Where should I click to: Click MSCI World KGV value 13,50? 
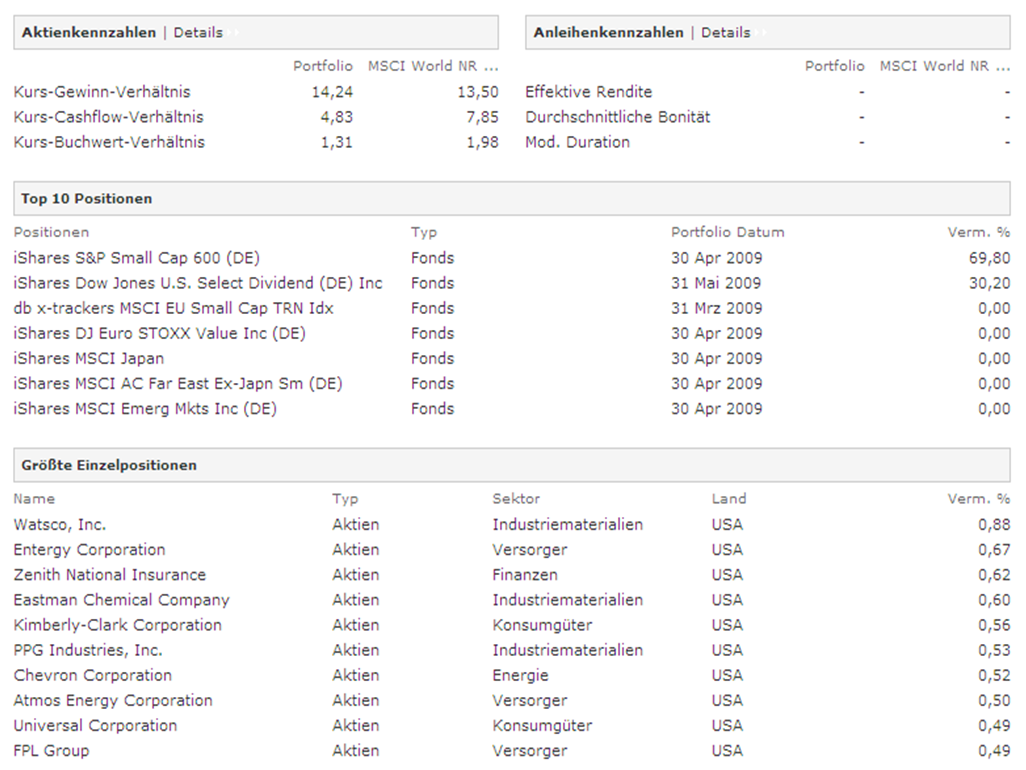click(478, 92)
